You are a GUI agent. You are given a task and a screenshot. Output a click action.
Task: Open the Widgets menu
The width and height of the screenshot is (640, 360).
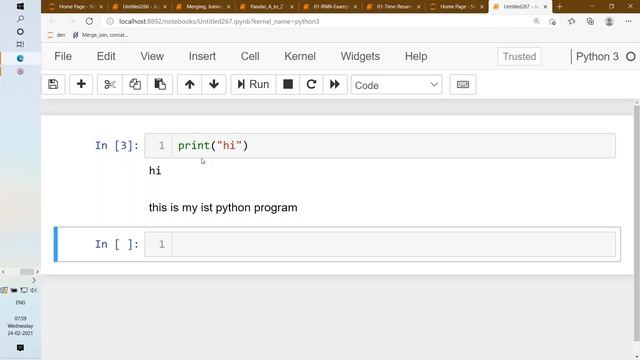pos(360,56)
